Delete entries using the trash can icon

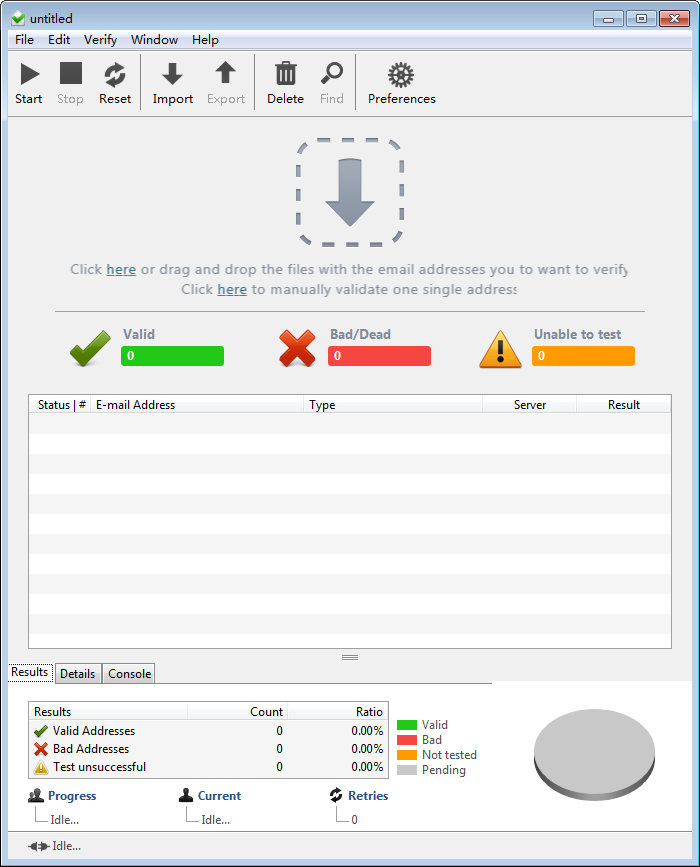tap(286, 73)
